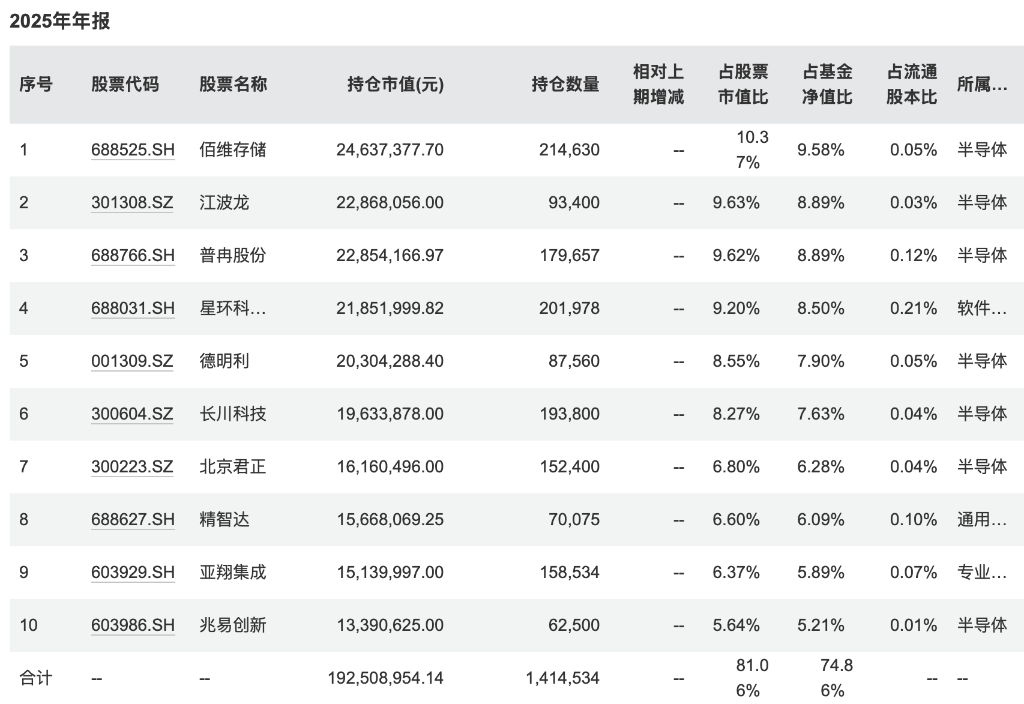The image size is (1024, 704).
Task: Click the 股票代码 column header
Action: coord(125,85)
